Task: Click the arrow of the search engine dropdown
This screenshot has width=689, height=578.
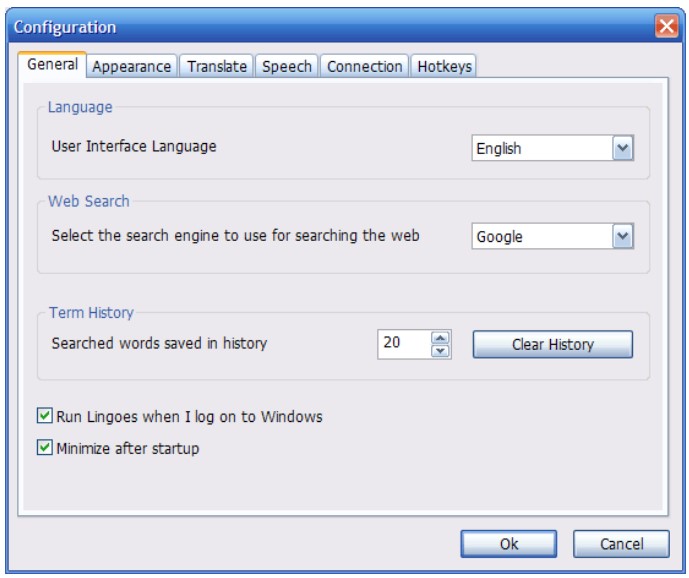Action: pos(622,237)
